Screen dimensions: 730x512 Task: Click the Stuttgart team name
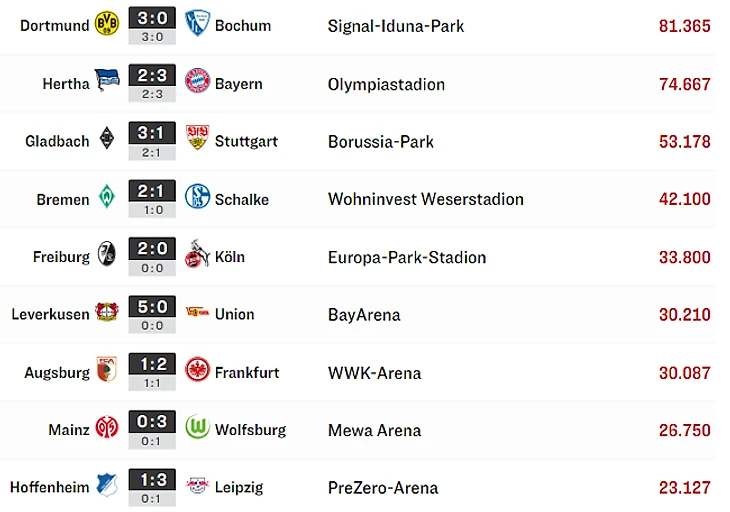click(x=246, y=141)
